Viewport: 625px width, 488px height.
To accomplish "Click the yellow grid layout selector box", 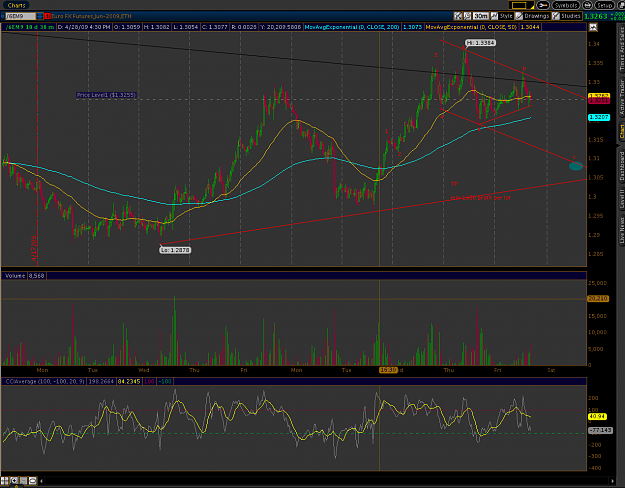I will tap(519, 6).
